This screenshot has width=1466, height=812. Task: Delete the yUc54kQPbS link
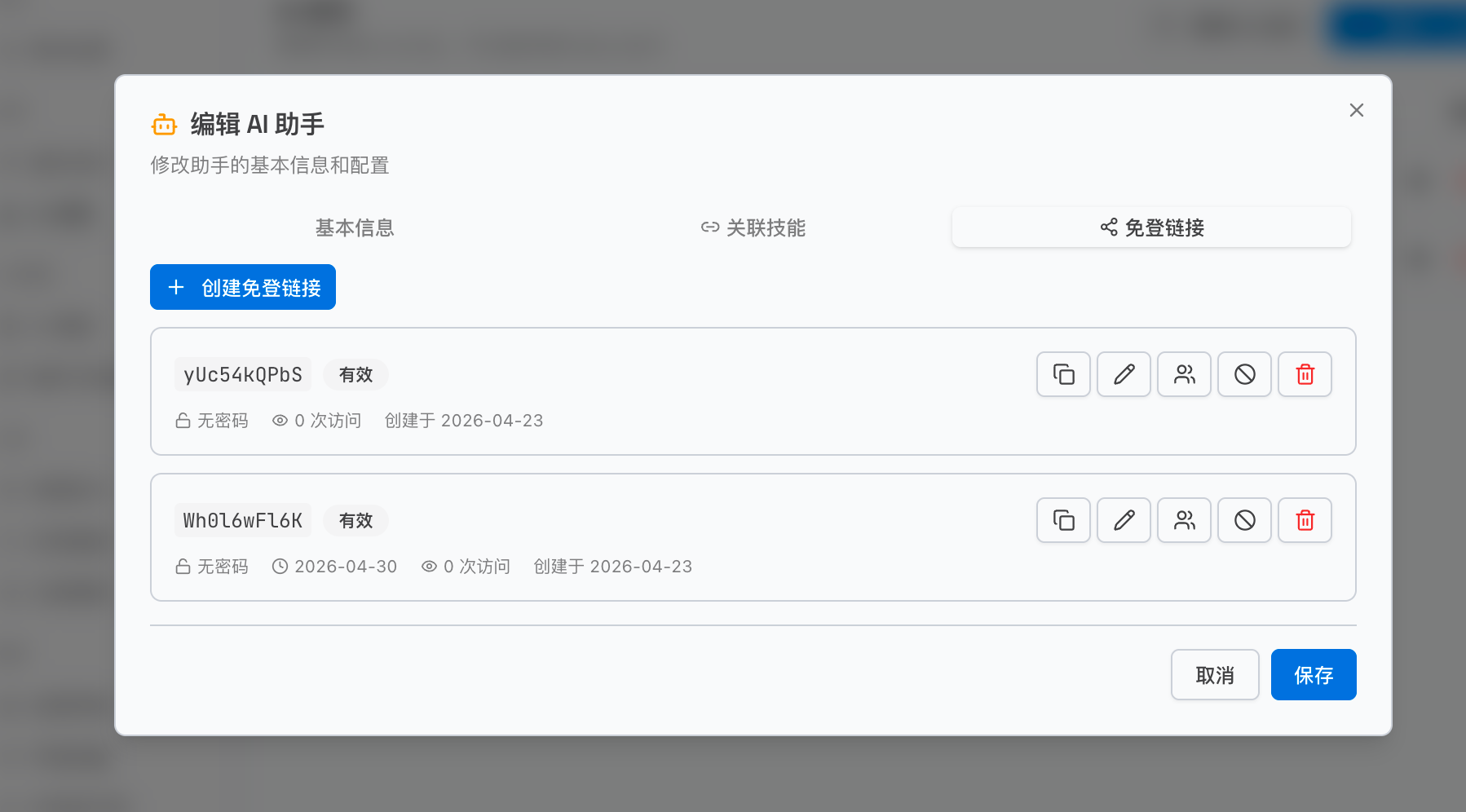pos(1305,374)
